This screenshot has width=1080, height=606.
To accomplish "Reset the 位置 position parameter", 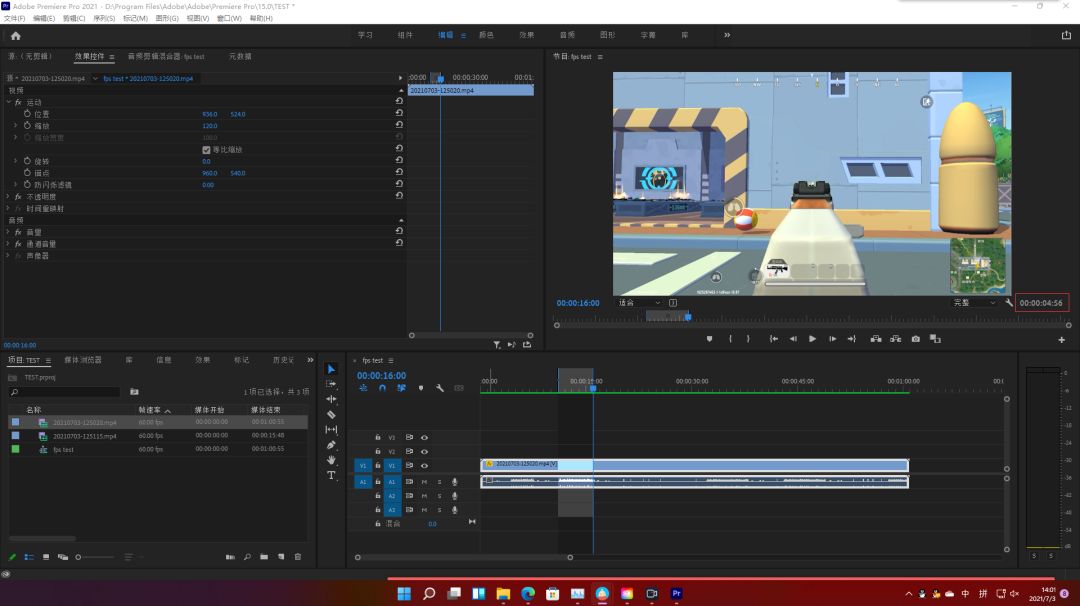I will (x=399, y=114).
